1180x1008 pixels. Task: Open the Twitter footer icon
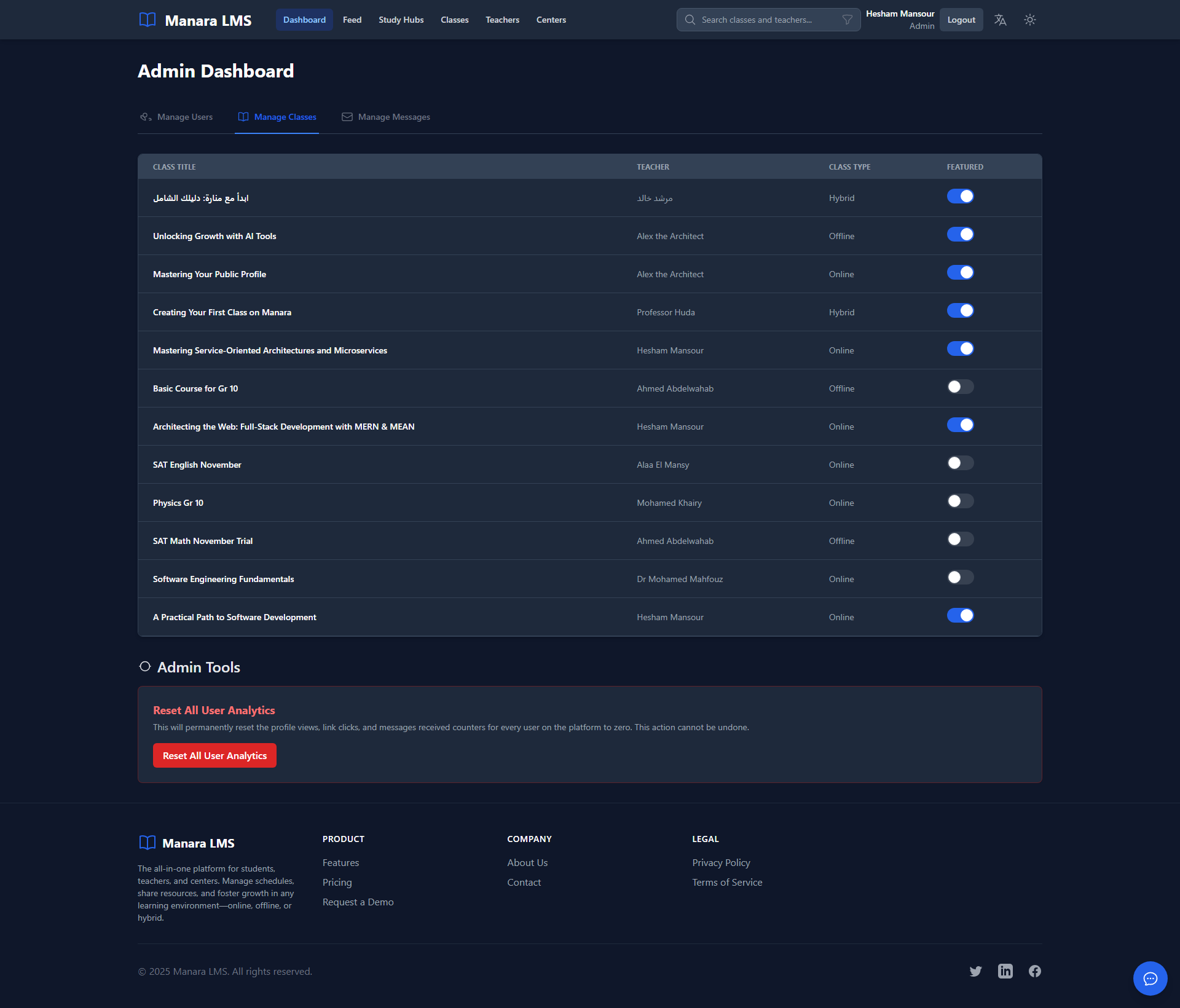[x=975, y=971]
